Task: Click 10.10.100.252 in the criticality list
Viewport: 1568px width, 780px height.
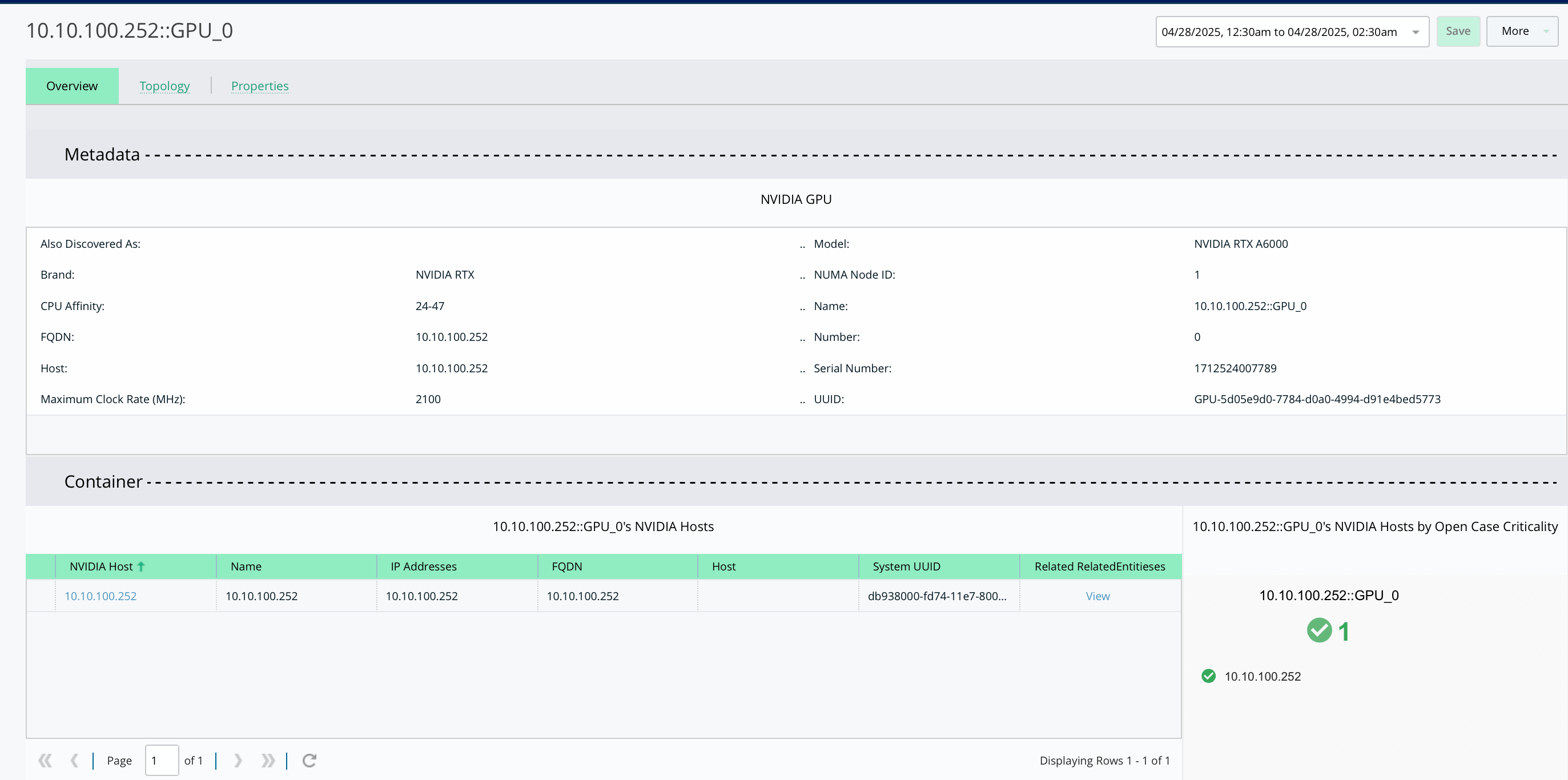Action: 1263,676
